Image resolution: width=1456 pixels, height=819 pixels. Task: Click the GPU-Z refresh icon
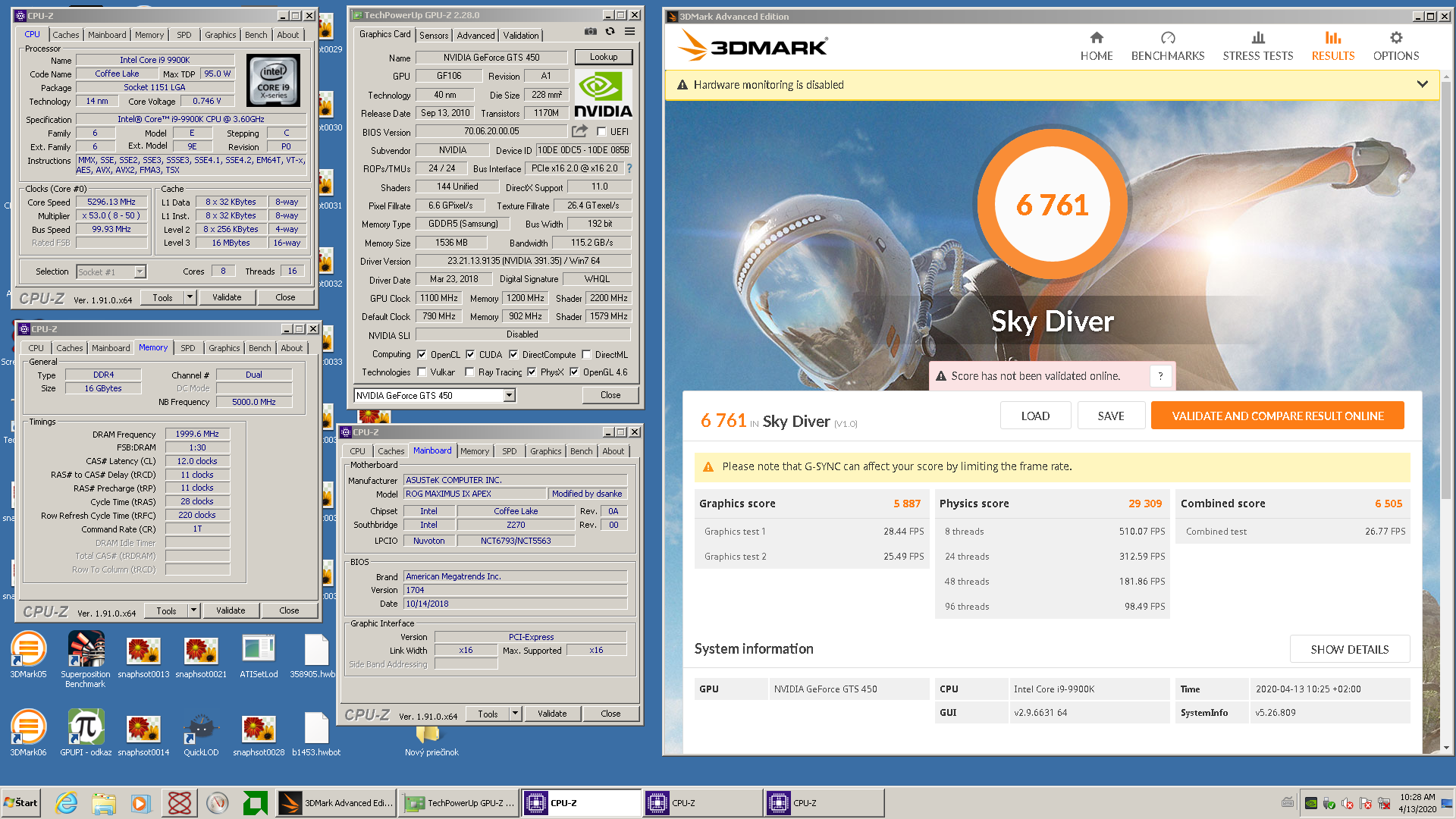pyautogui.click(x=610, y=31)
